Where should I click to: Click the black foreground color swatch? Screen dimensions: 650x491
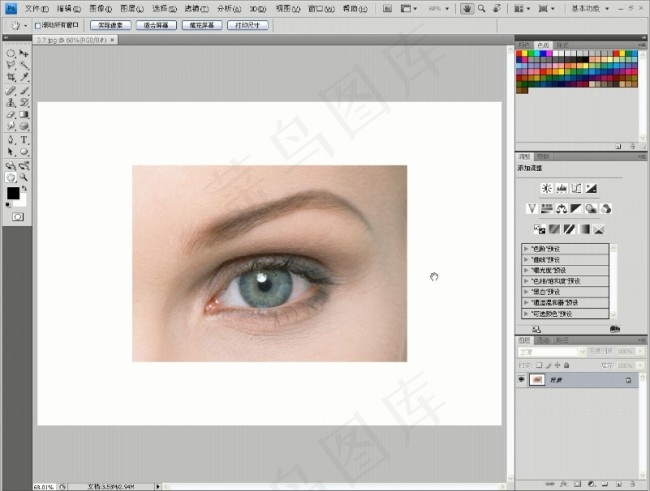(13, 193)
